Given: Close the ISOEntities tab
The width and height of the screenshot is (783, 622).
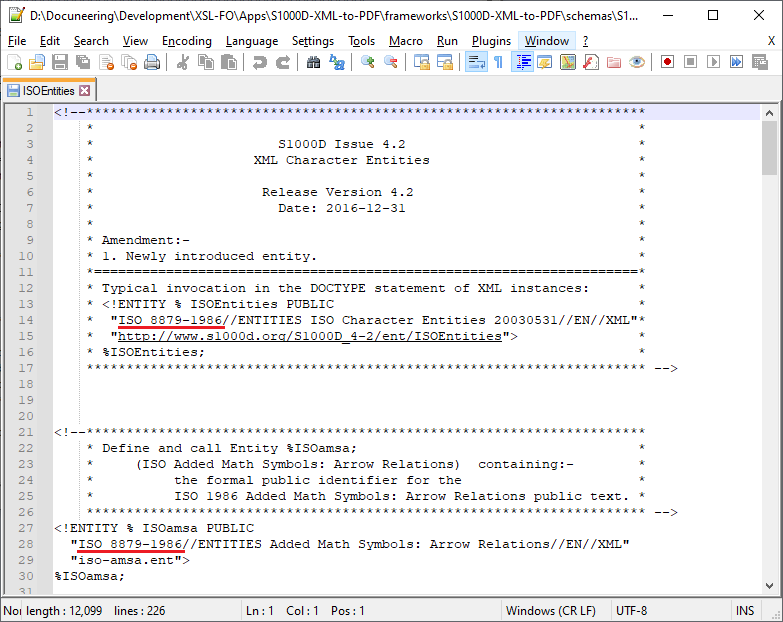Looking at the screenshot, I should [x=85, y=90].
